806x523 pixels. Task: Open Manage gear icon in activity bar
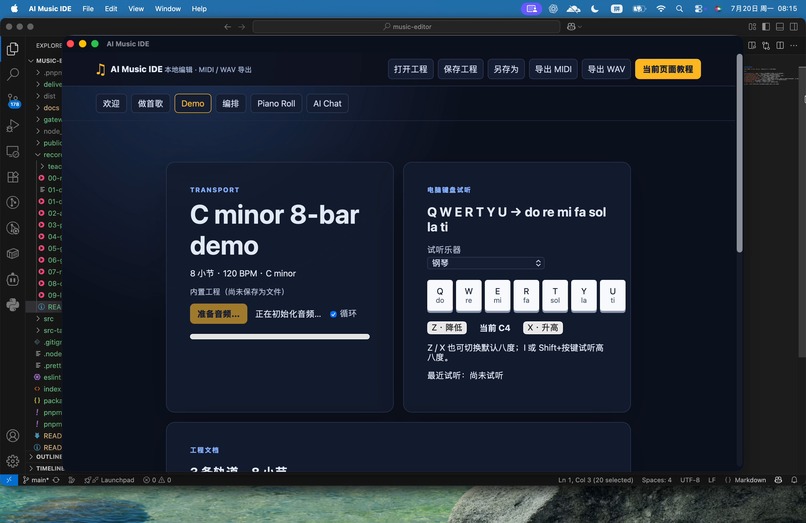tap(13, 461)
